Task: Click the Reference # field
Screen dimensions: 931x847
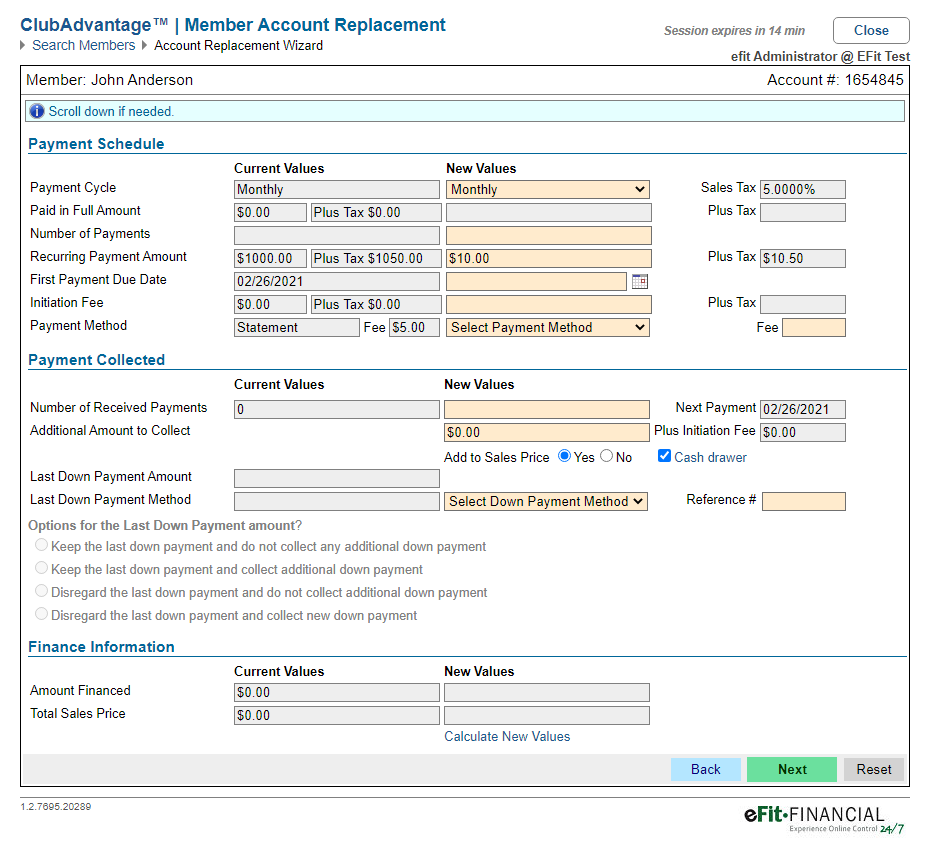Action: coord(804,502)
